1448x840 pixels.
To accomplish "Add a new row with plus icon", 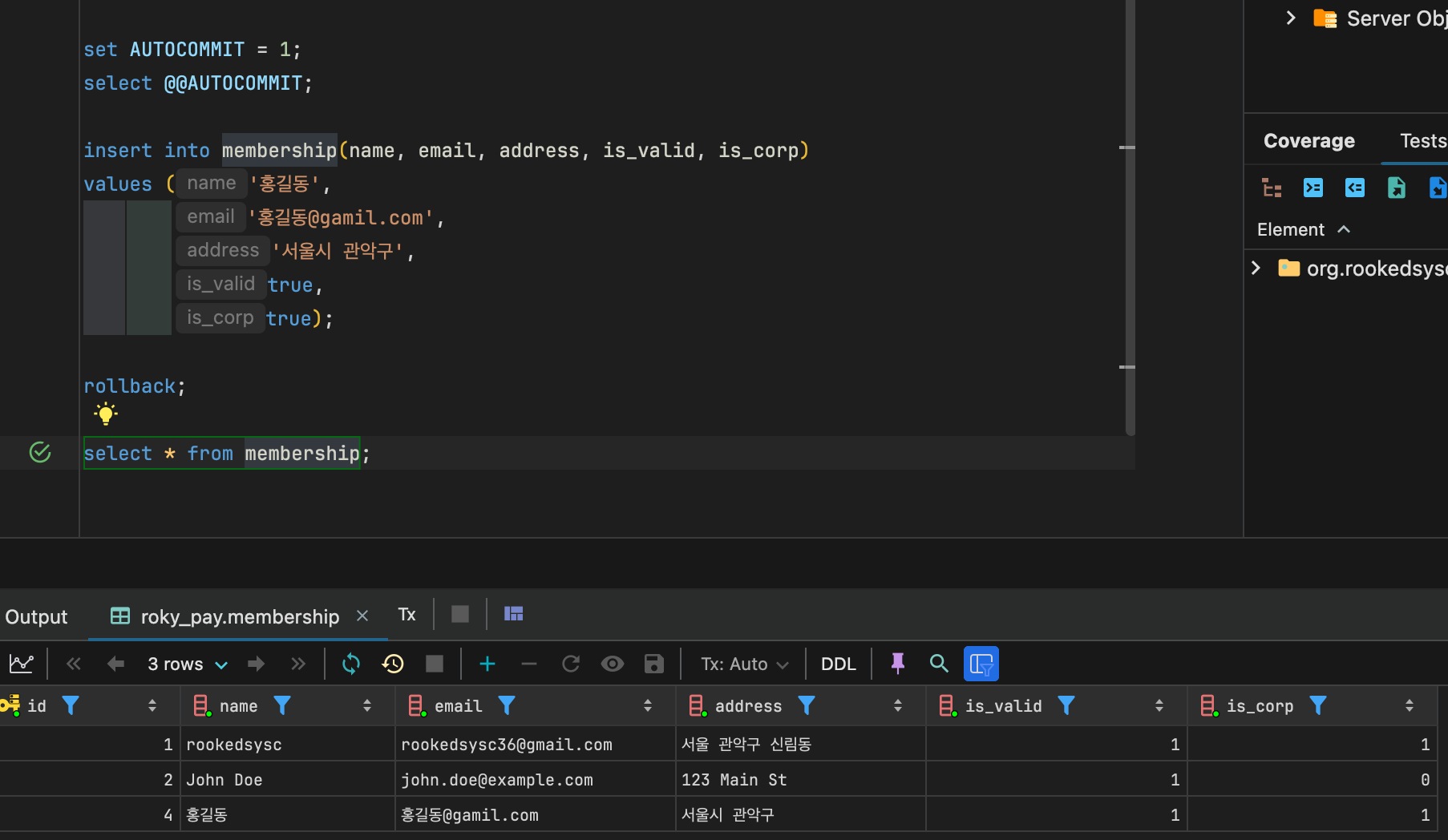I will point(487,664).
